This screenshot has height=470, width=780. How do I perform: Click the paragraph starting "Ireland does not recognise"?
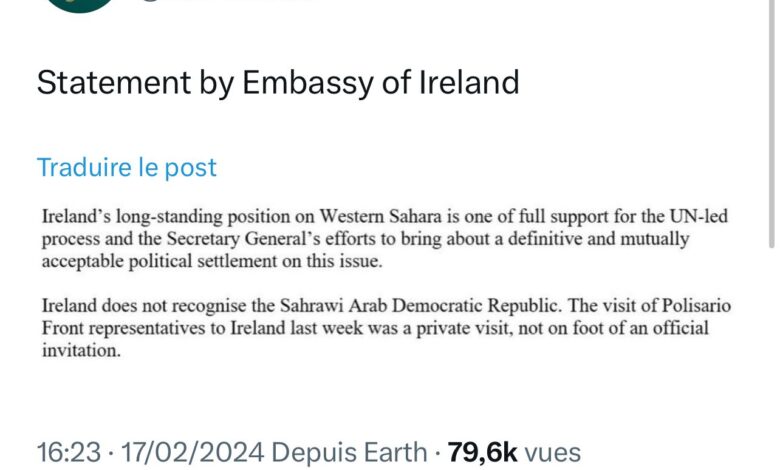(386, 328)
